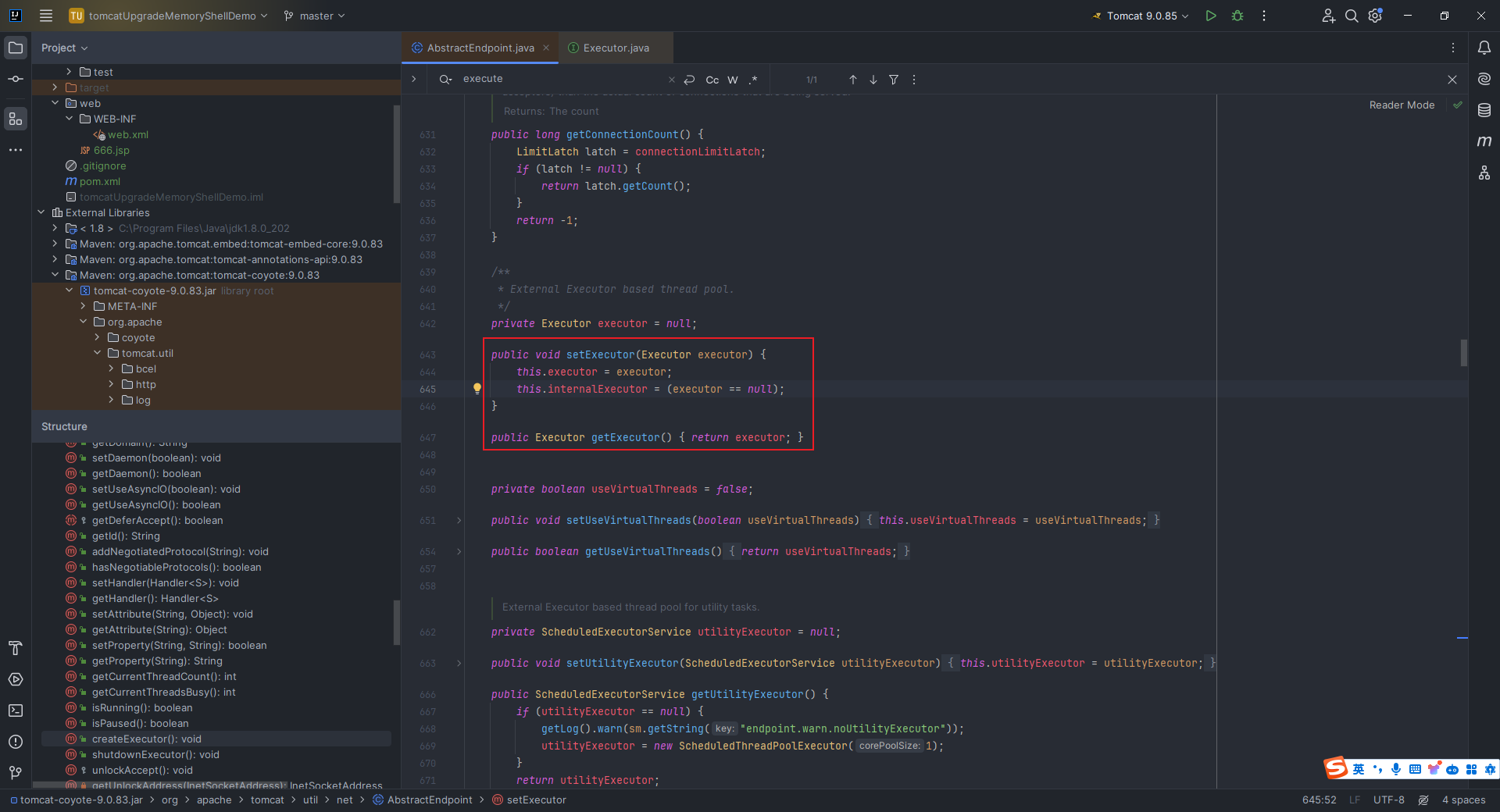Click the Reader Mode label
The image size is (1500, 812).
click(x=1402, y=105)
